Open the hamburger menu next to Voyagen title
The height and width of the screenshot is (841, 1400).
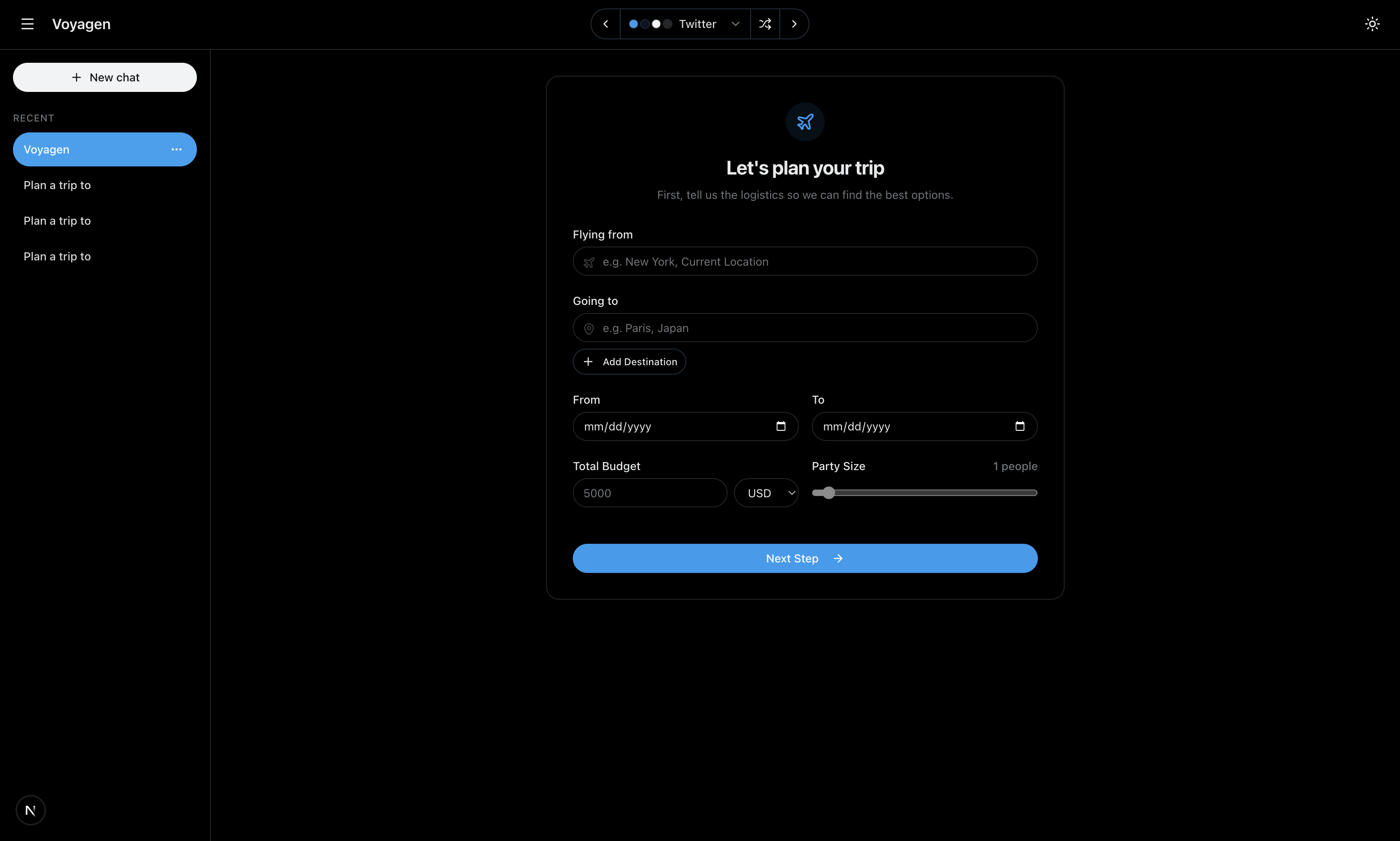click(x=27, y=24)
